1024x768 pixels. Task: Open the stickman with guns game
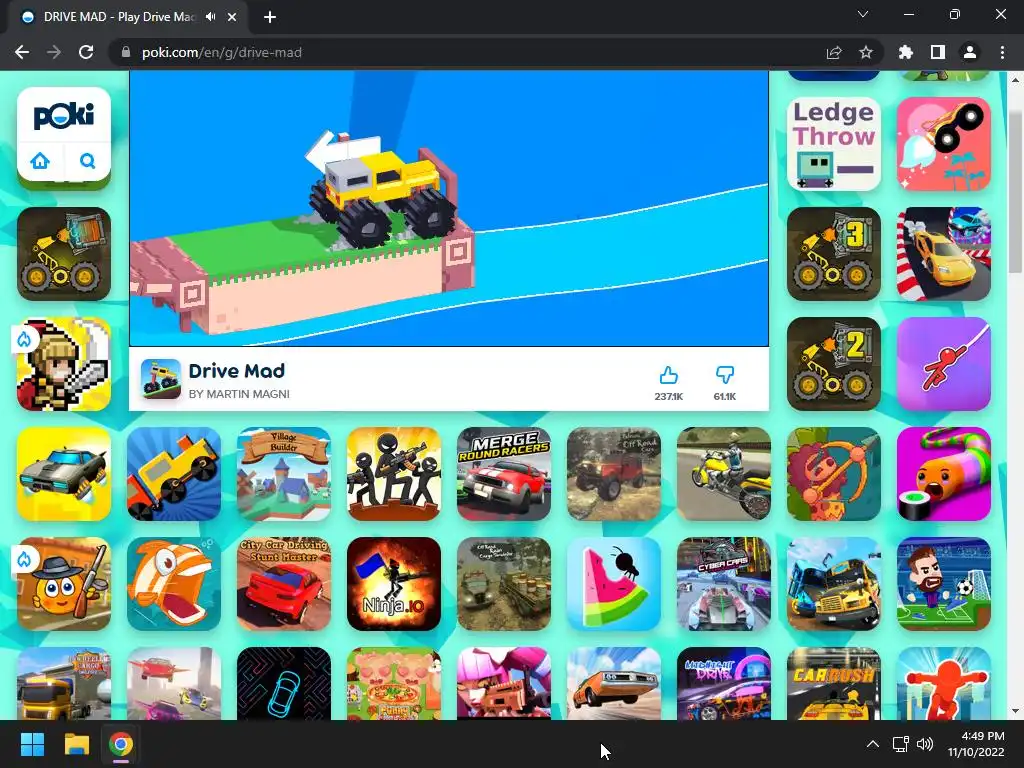pos(394,474)
